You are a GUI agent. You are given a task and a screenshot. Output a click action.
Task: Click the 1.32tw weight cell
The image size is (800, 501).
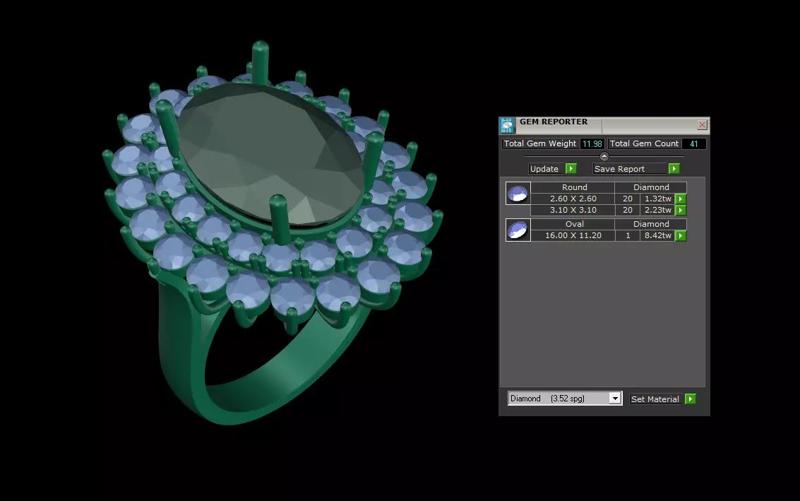pyautogui.click(x=658, y=199)
